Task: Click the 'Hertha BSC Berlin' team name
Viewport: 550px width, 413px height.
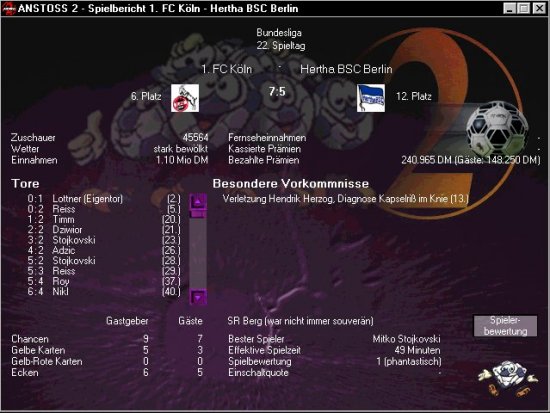Action: 346,69
